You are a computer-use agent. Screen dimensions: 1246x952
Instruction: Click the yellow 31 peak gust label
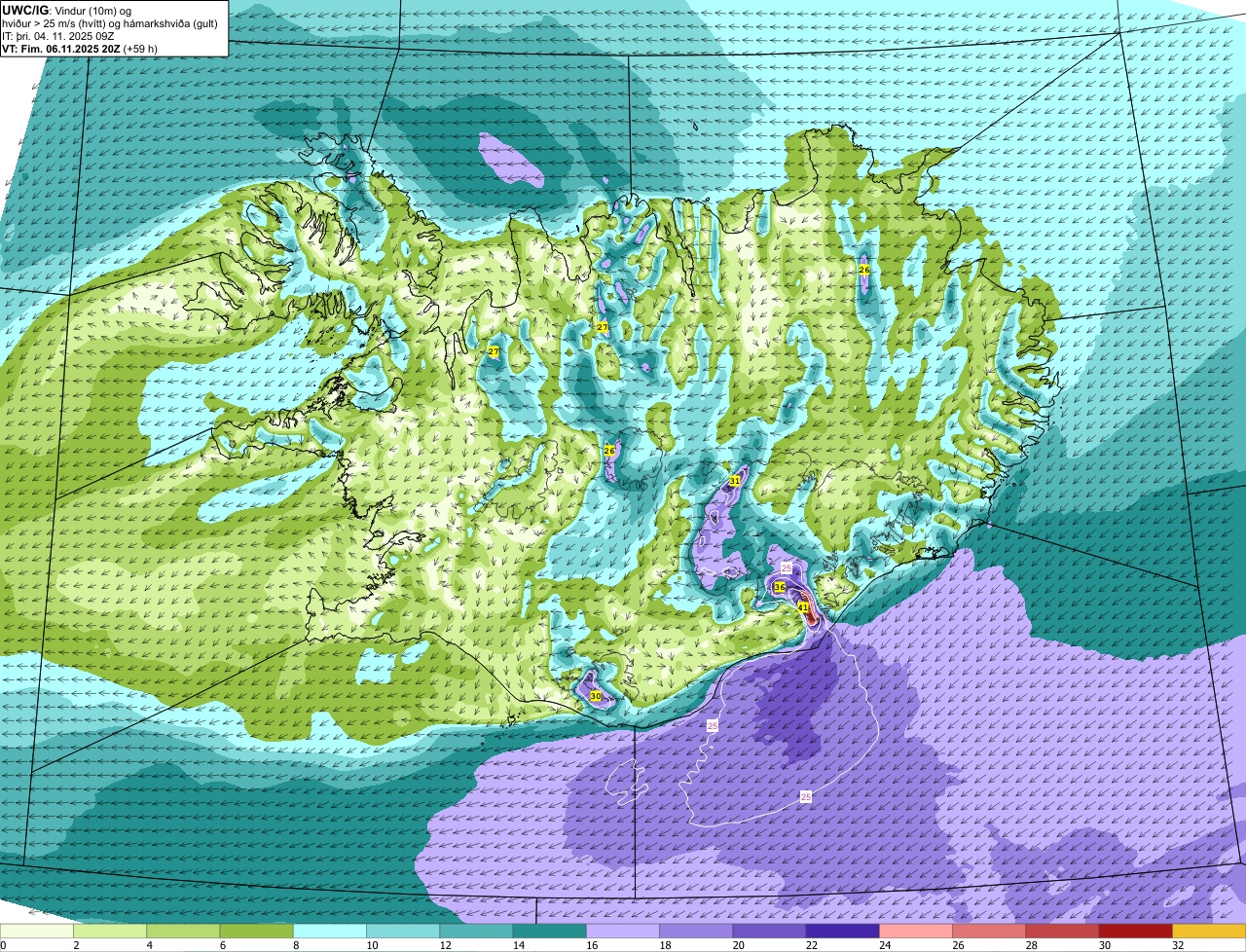[x=735, y=481]
